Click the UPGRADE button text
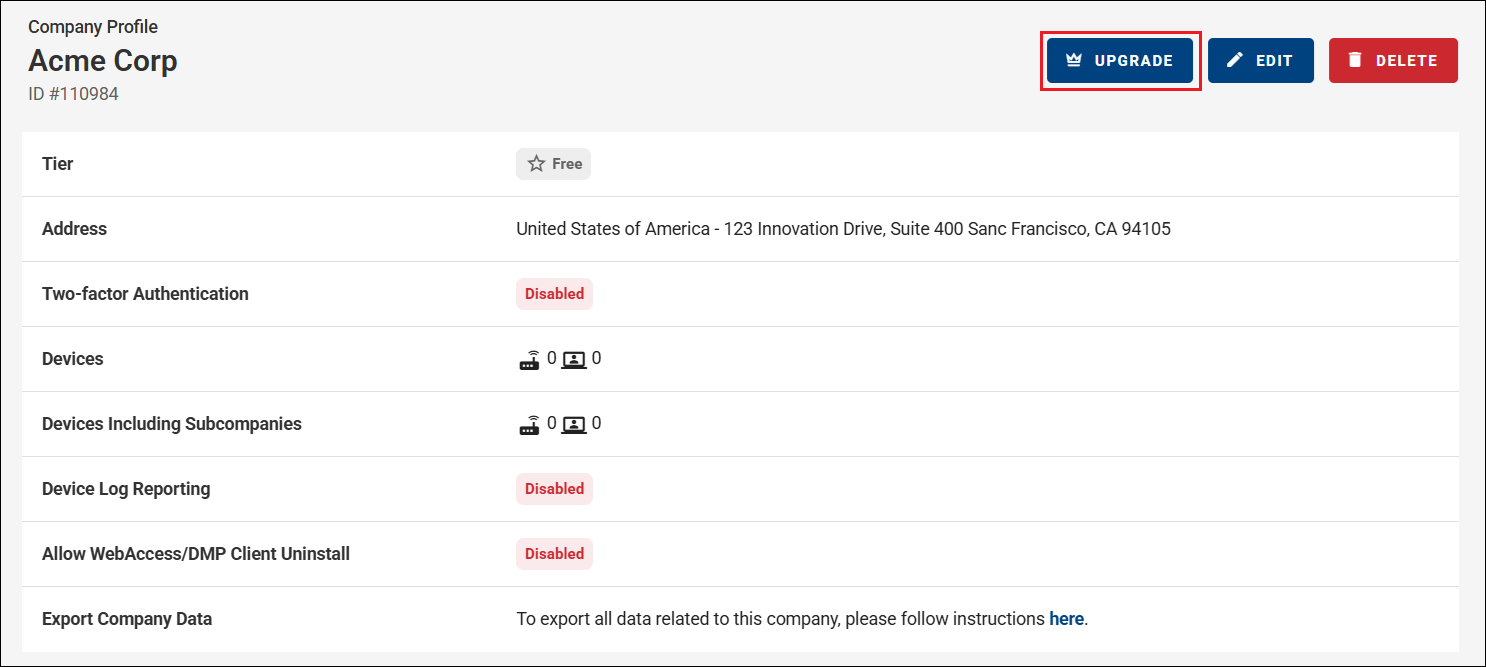Viewport: 1486px width, 667px height. [x=1134, y=60]
